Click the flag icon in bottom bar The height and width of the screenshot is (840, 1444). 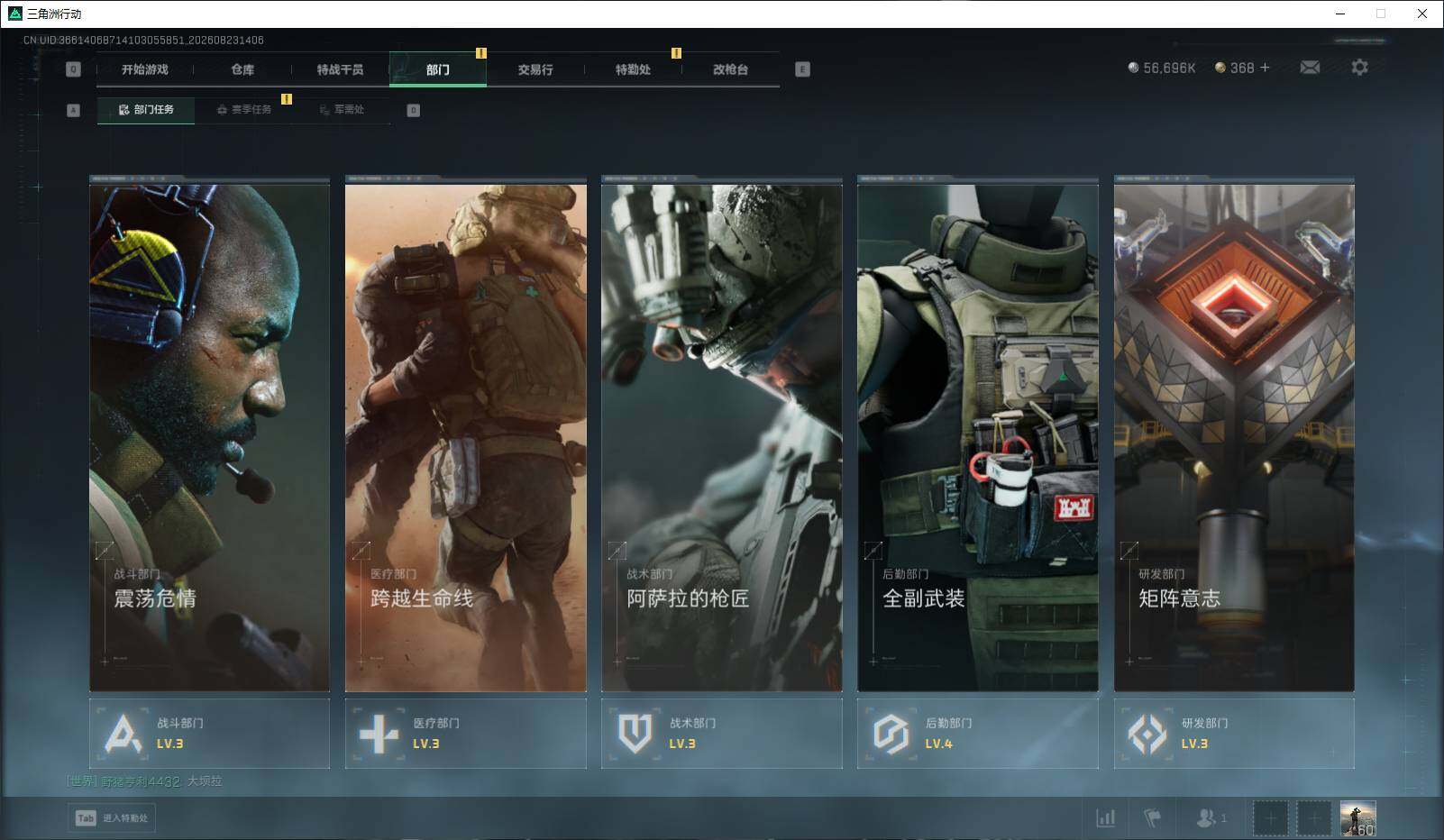[x=1152, y=818]
